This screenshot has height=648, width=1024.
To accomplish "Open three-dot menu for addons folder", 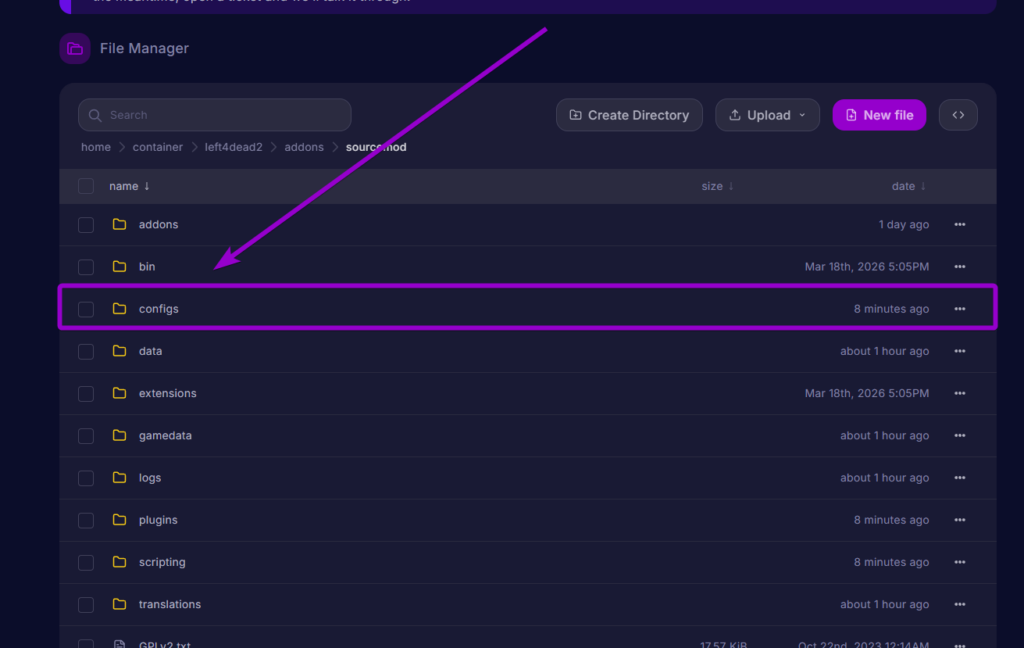I will pos(960,225).
